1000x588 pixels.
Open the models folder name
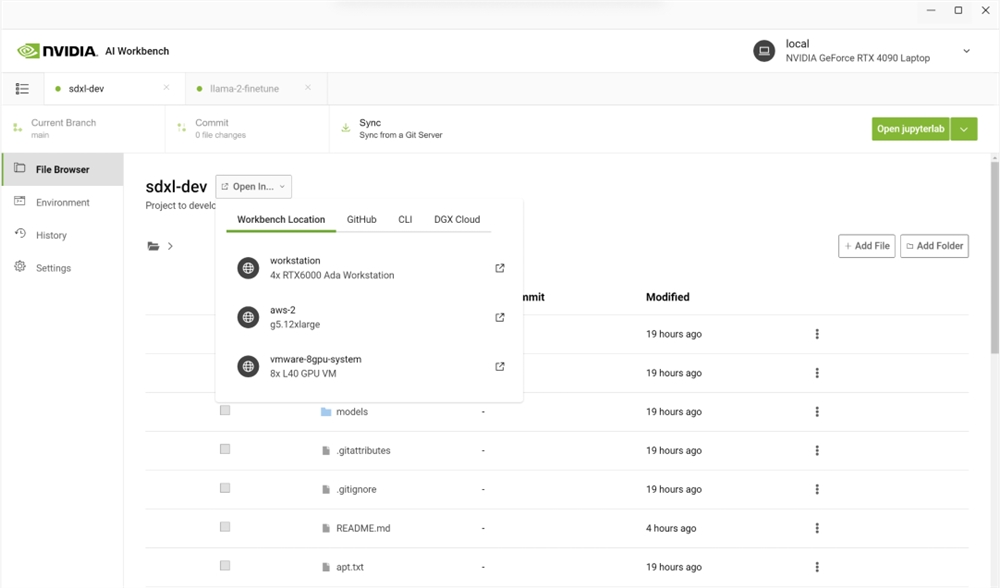click(x=352, y=412)
